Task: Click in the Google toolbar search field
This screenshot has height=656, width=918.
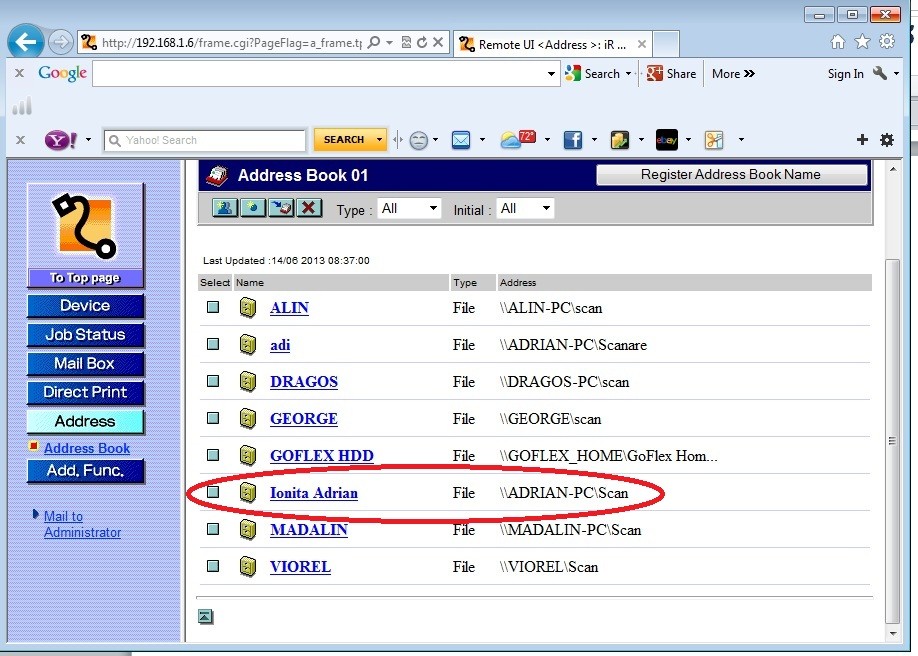Action: (319, 74)
